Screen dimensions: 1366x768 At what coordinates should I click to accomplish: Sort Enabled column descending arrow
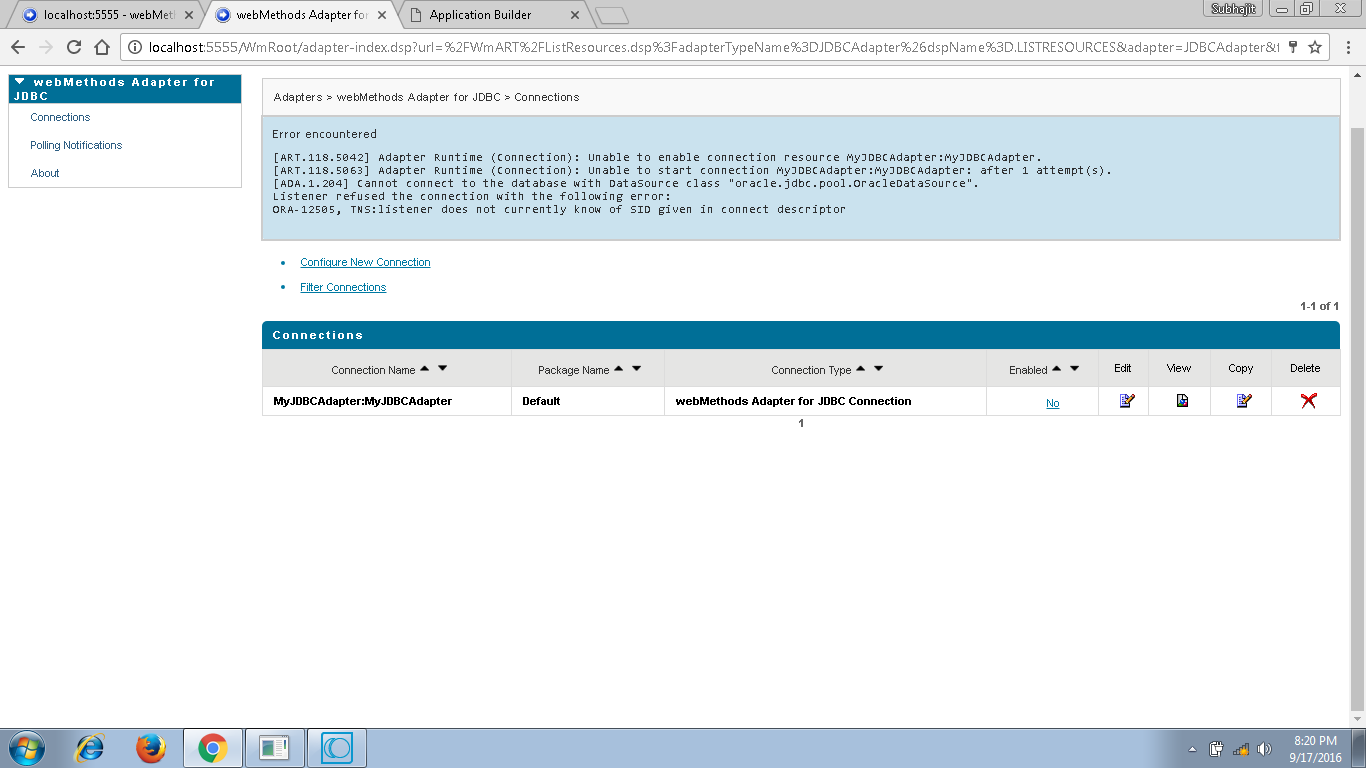click(1075, 368)
